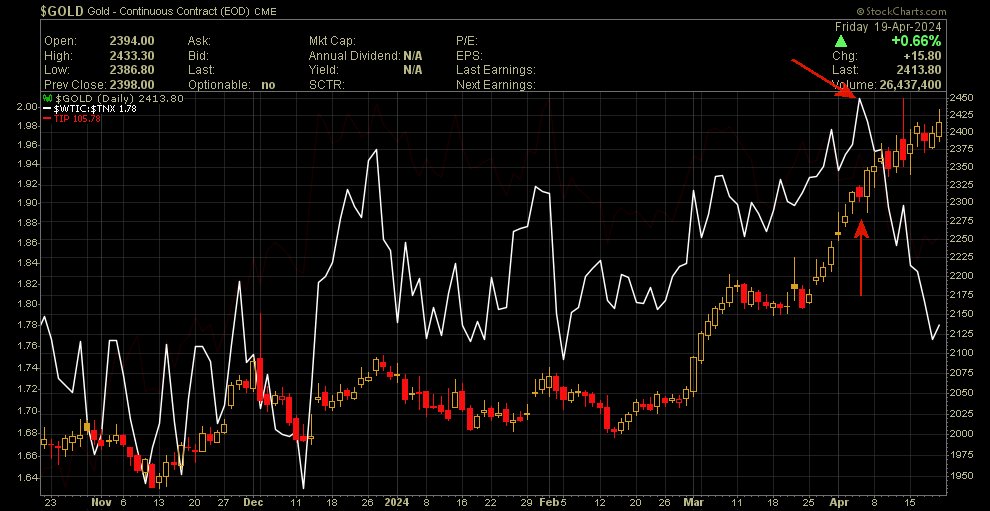Click the '15' date axis label

910,502
